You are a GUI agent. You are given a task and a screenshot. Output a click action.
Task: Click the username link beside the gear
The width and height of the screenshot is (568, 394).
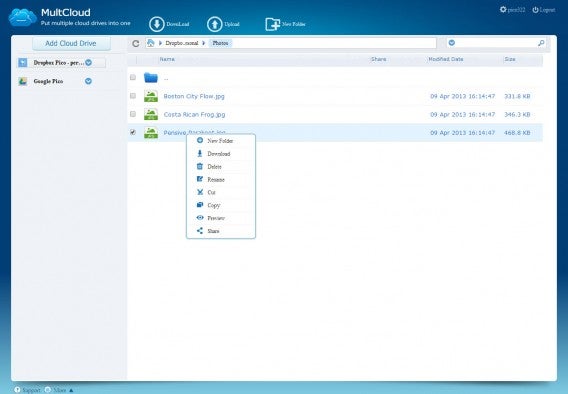point(516,10)
